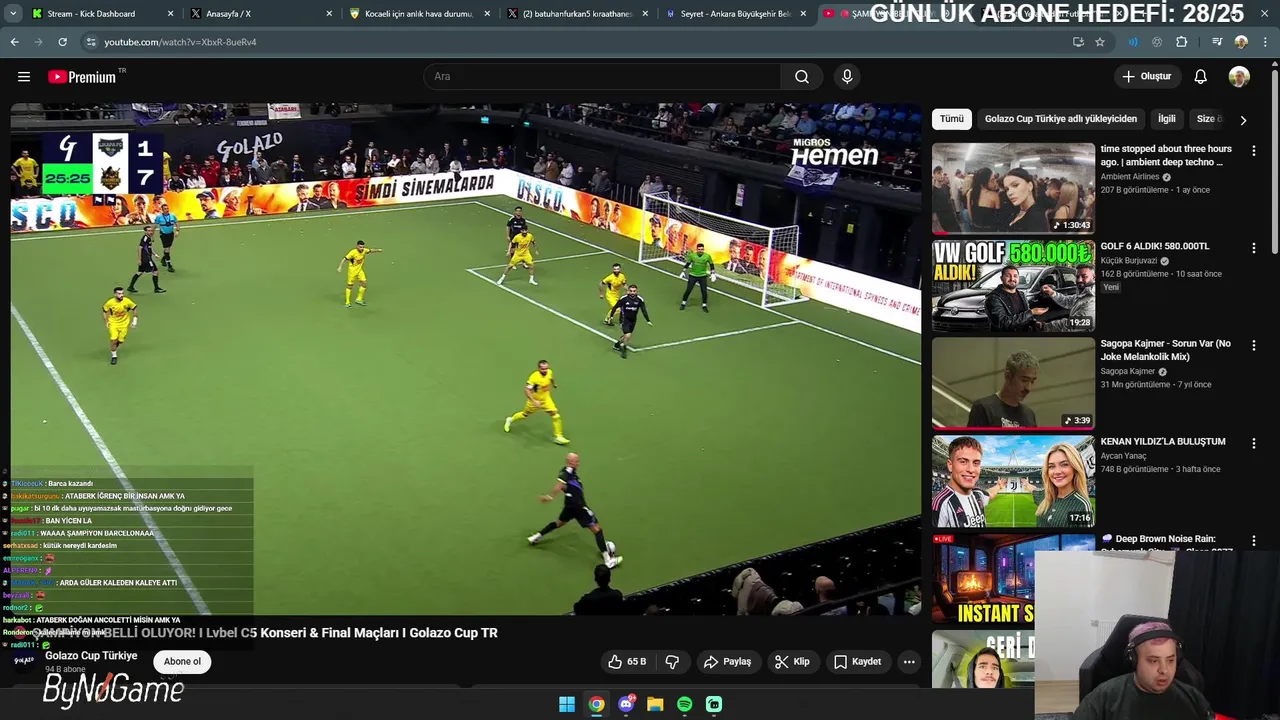Open the YouTube account avatar menu
This screenshot has height=720, width=1280.
click(1239, 77)
